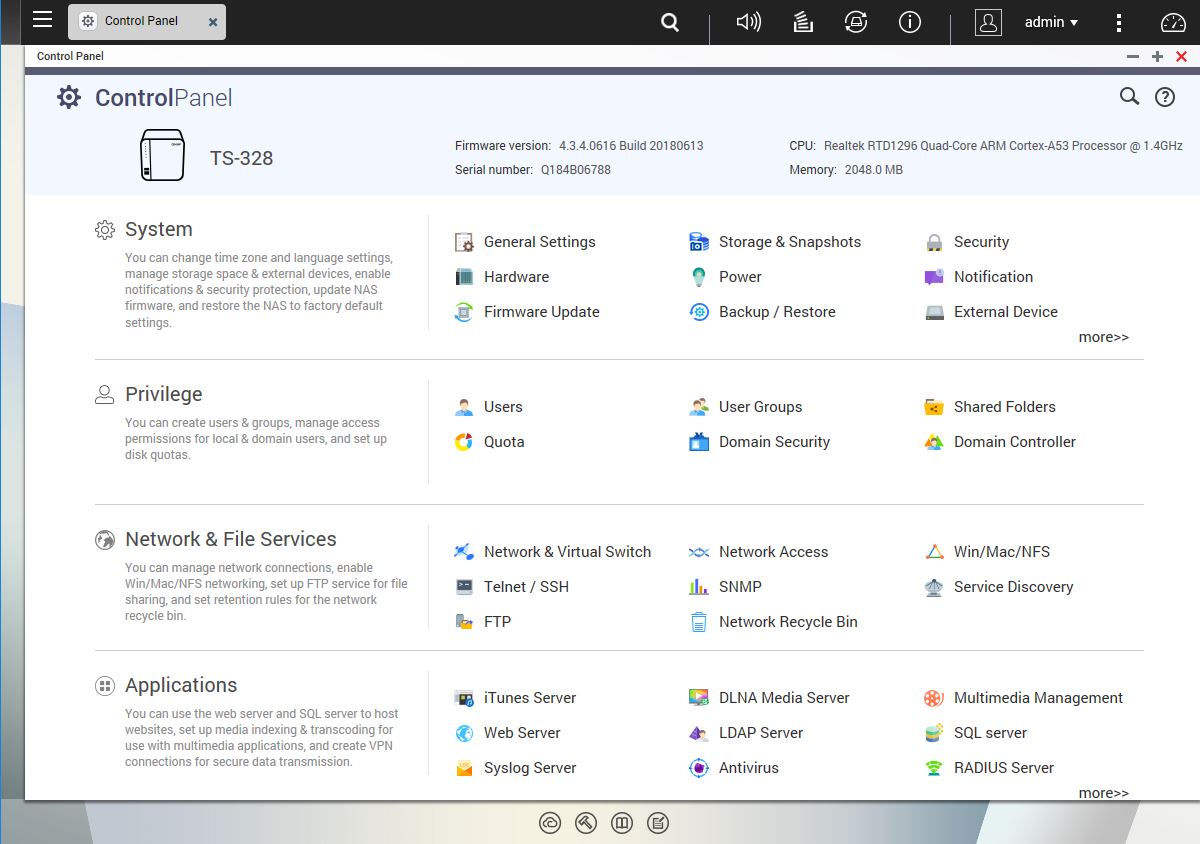
Task: Open the resource monitor dashboard icon
Action: point(1172,22)
